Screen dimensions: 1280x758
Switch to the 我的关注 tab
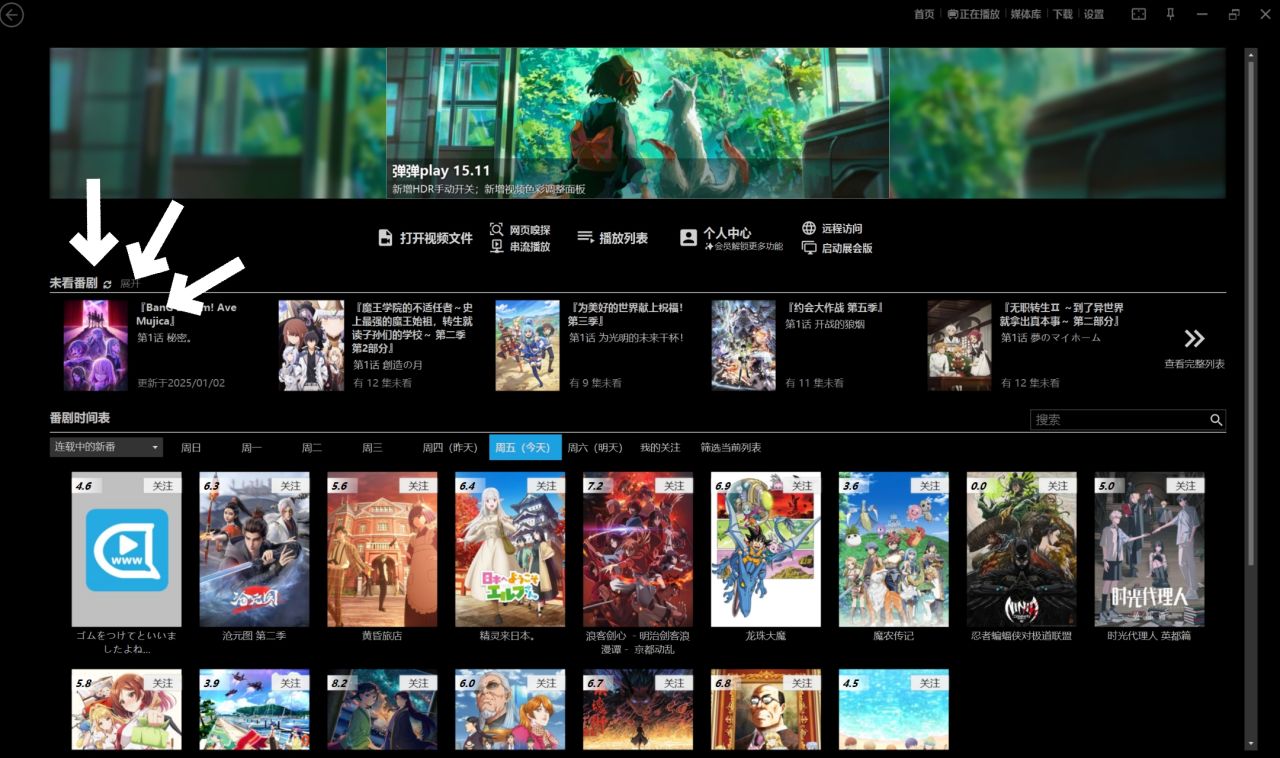[660, 447]
